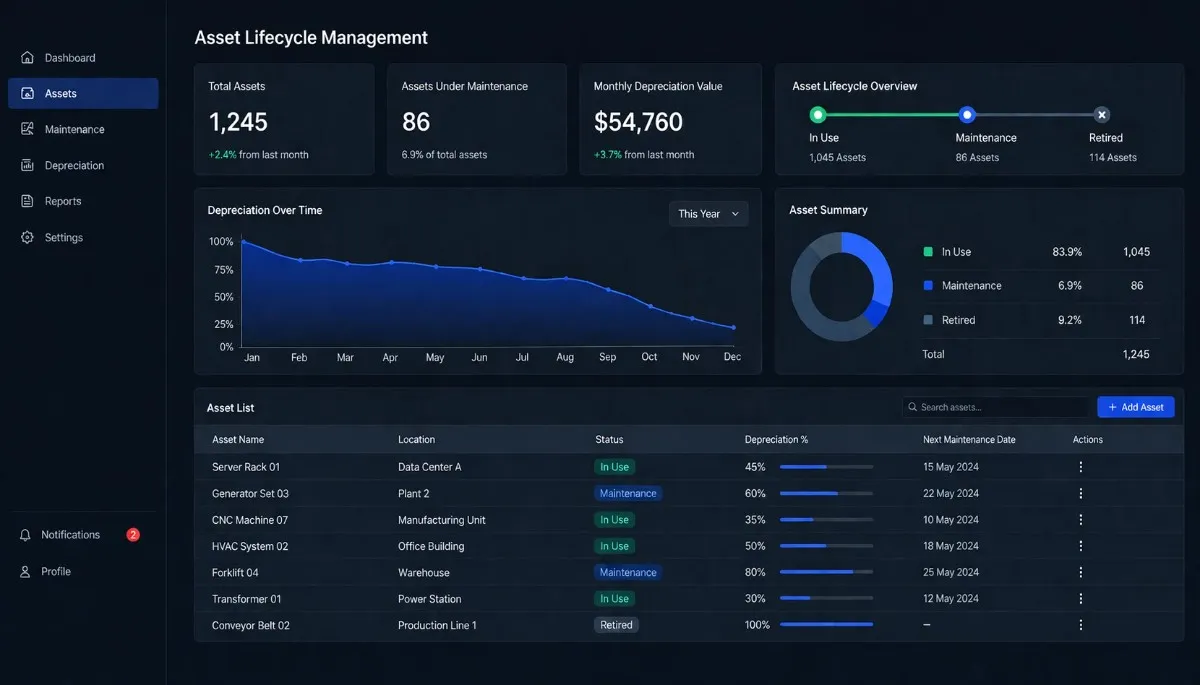Click the Assets Under Maintenance value 86
The image size is (1200, 685).
(x=416, y=122)
